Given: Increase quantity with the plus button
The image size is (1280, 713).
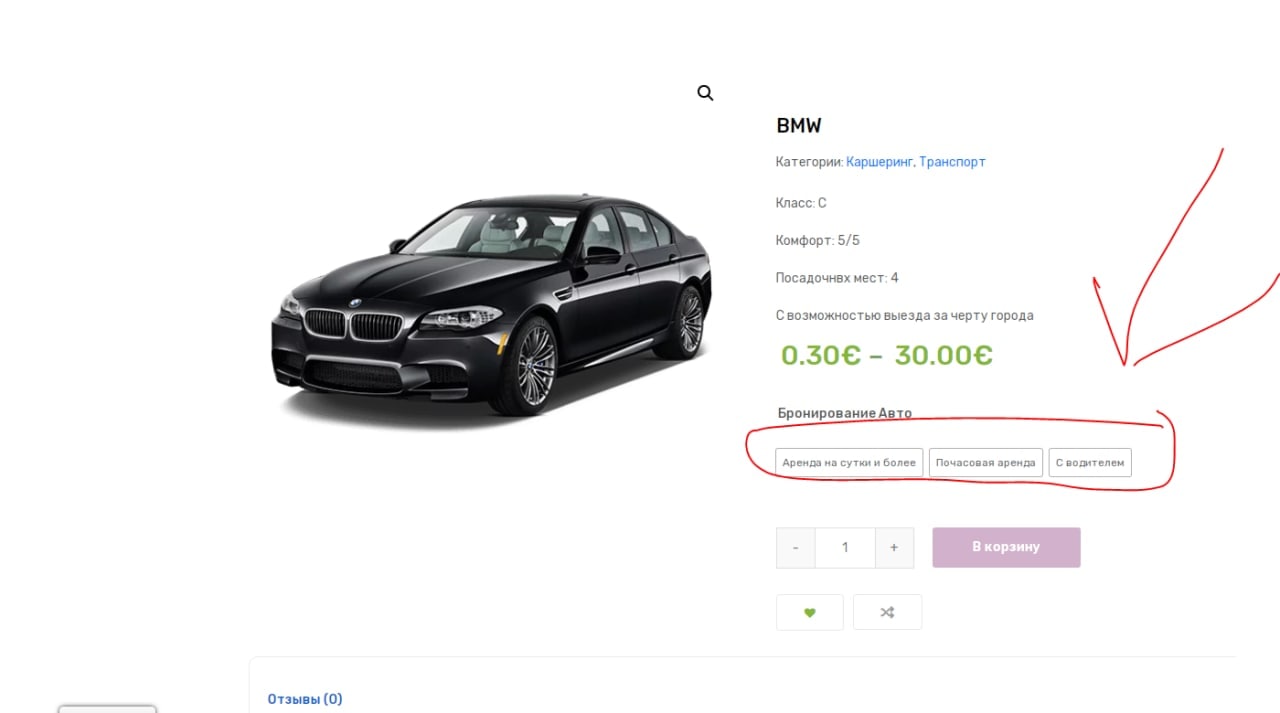Looking at the screenshot, I should tap(894, 547).
